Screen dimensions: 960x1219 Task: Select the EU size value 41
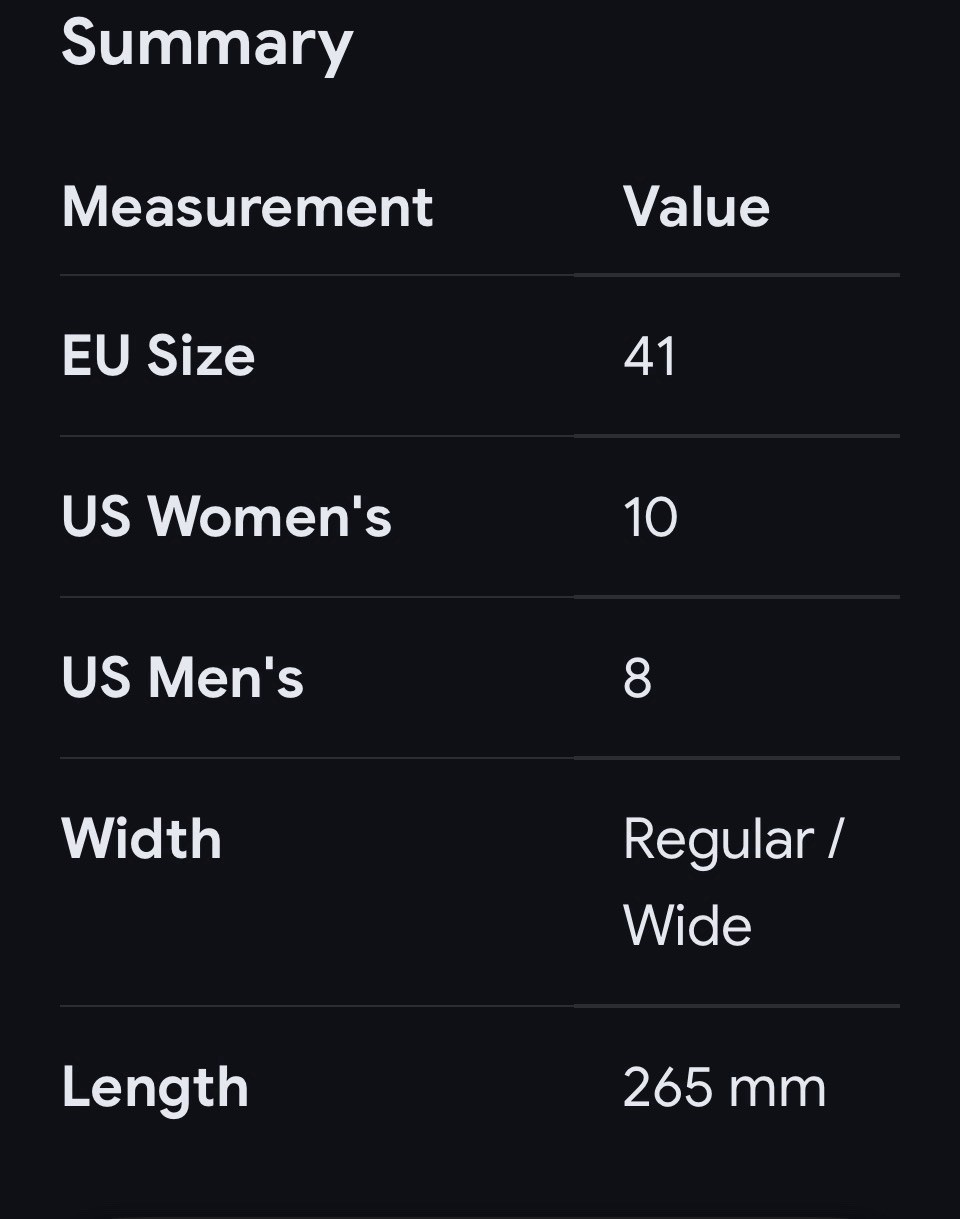650,356
